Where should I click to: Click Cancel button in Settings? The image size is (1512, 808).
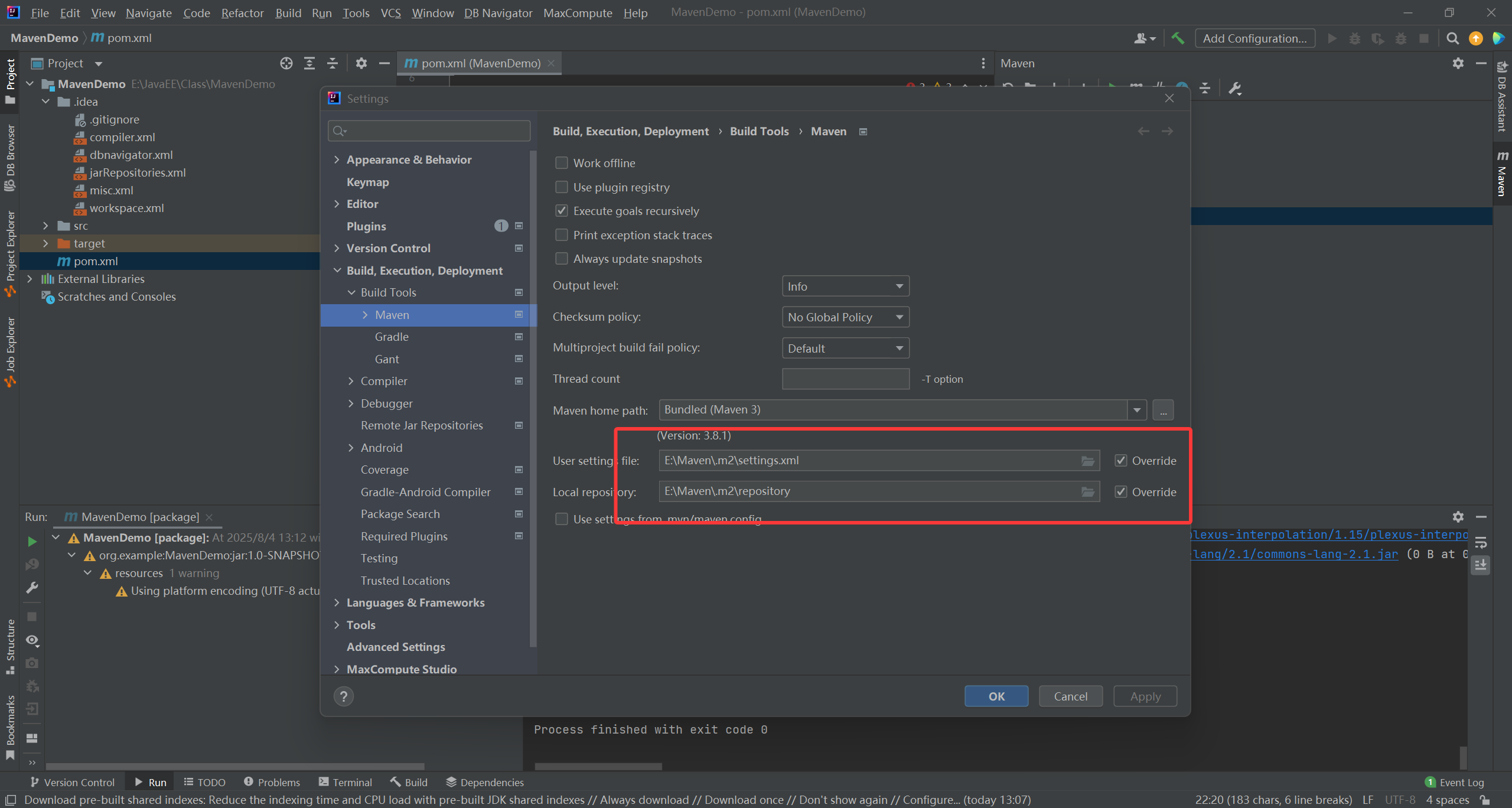point(1071,696)
